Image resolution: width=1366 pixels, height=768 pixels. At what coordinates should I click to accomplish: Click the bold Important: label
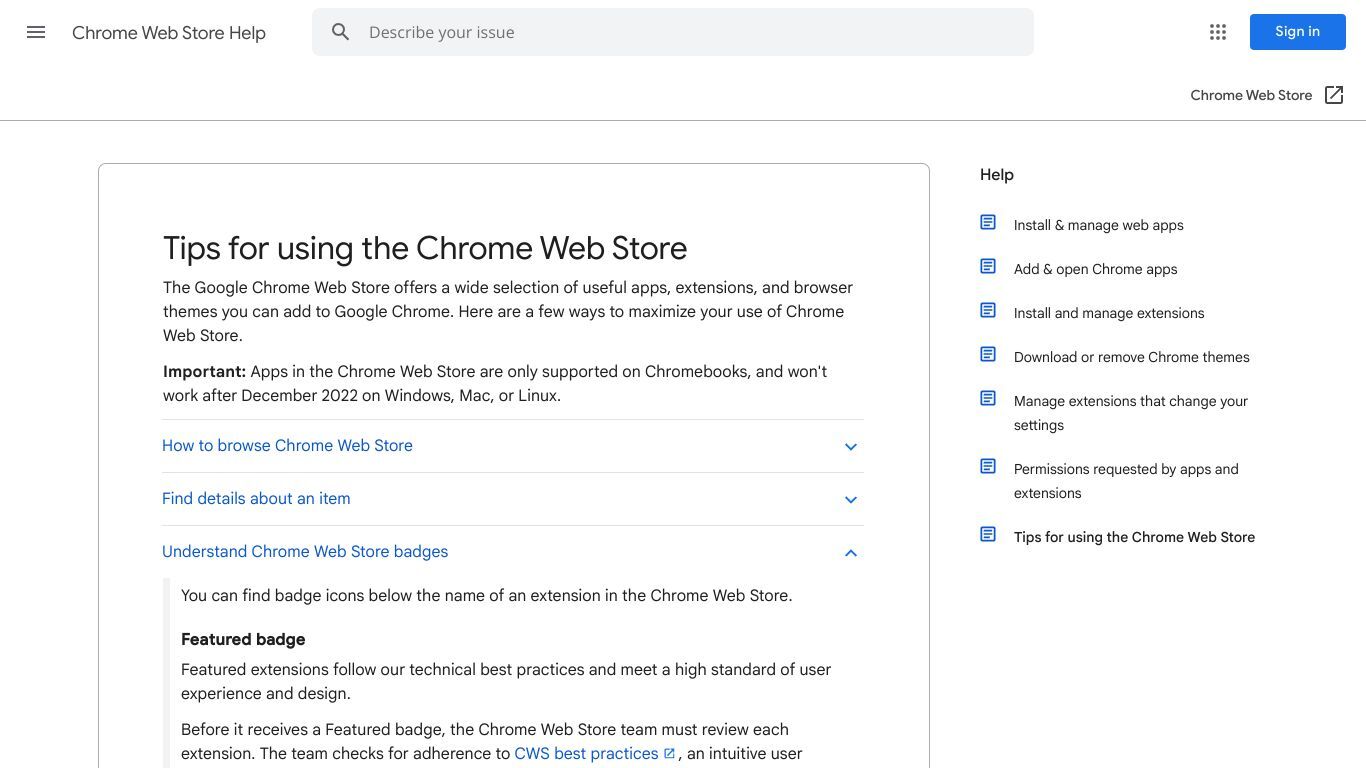click(x=204, y=372)
